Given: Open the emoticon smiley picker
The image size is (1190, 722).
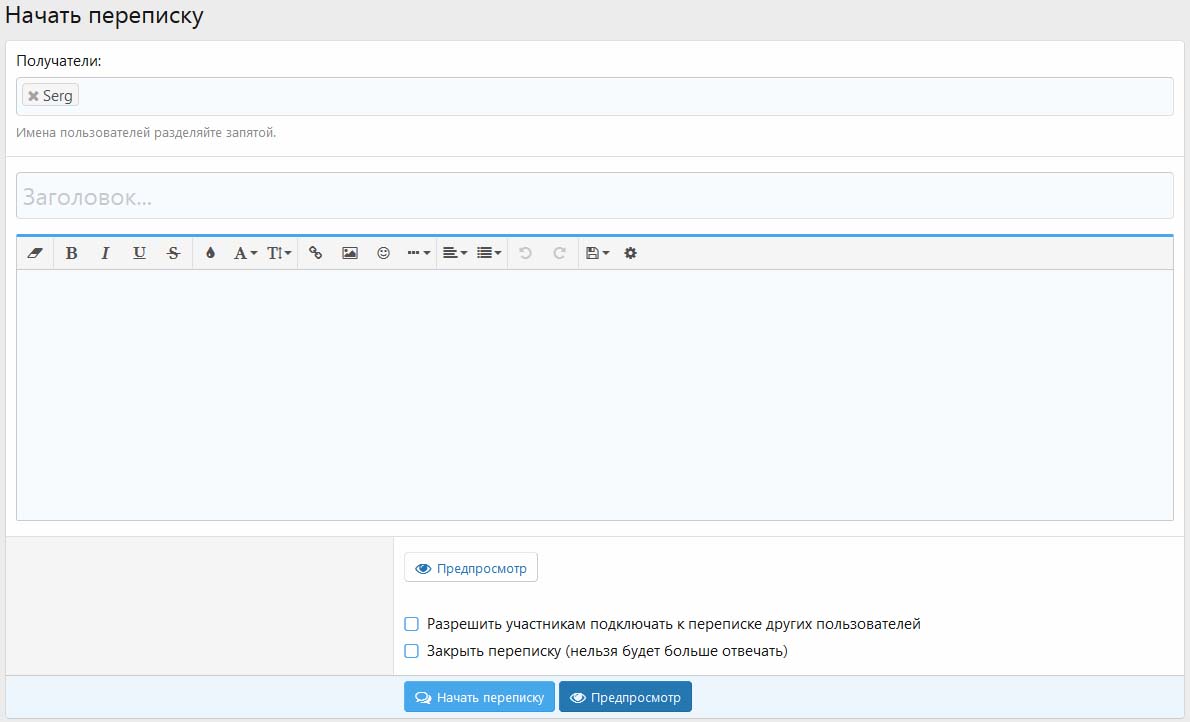Looking at the screenshot, I should pos(383,253).
